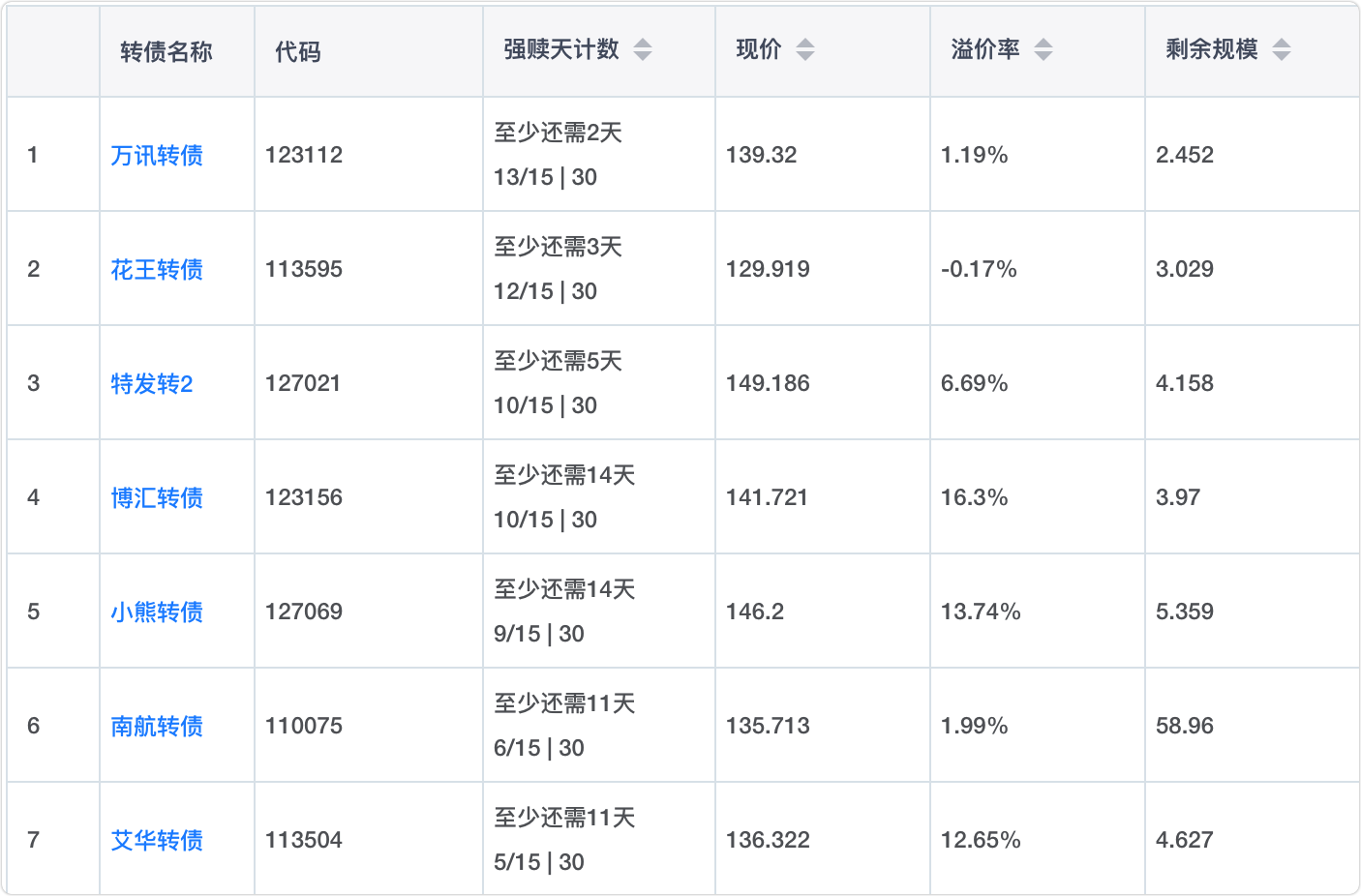Click the 强赎天计数 header label
Viewport: 1361px width, 896px height.
561,49
